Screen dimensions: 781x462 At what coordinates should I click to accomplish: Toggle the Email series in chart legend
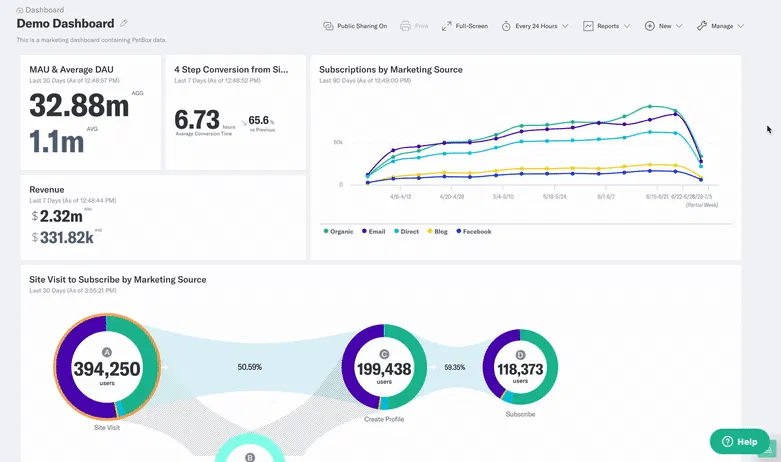[373, 231]
